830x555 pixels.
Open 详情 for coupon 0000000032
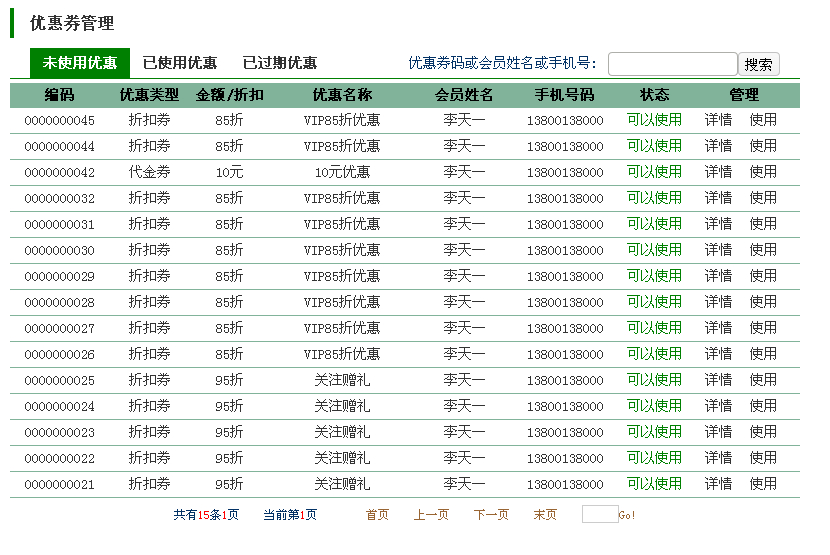(718, 198)
